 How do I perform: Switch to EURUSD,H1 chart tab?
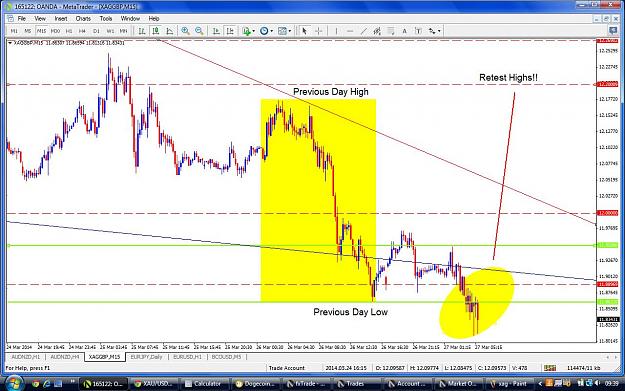click(187, 357)
